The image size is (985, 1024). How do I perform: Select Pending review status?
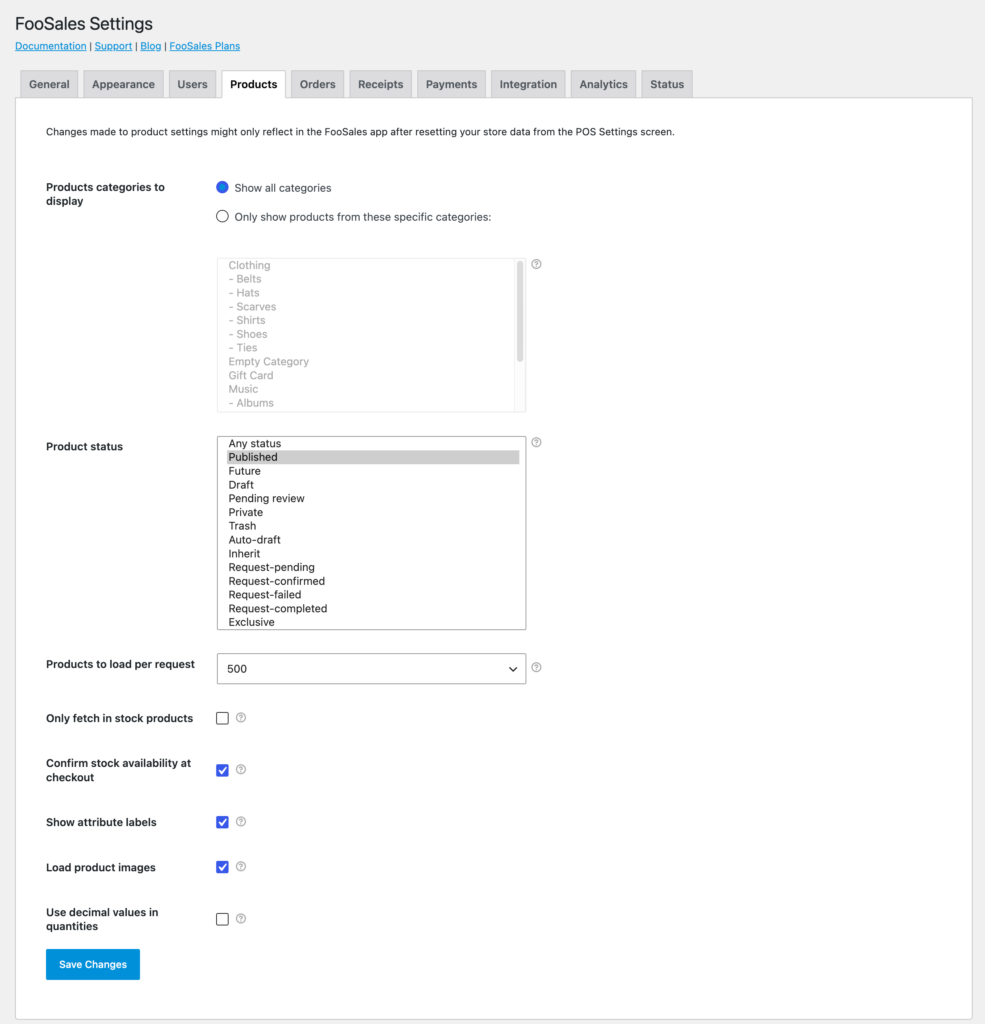(373, 498)
